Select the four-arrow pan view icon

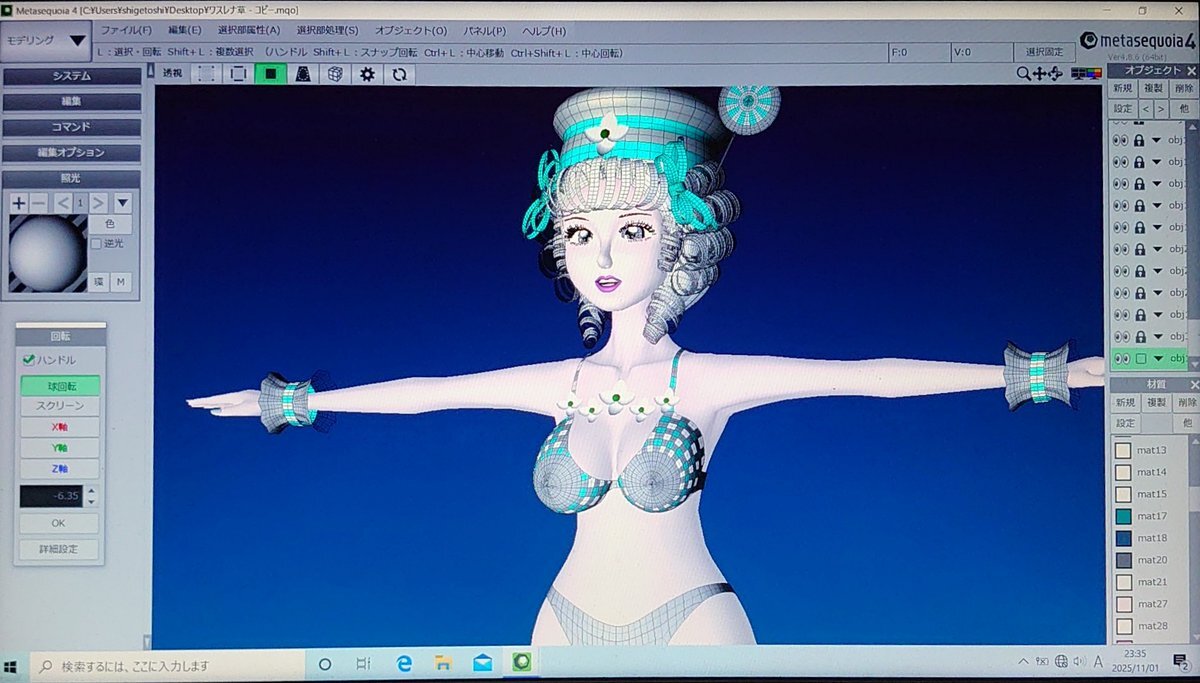point(1040,73)
